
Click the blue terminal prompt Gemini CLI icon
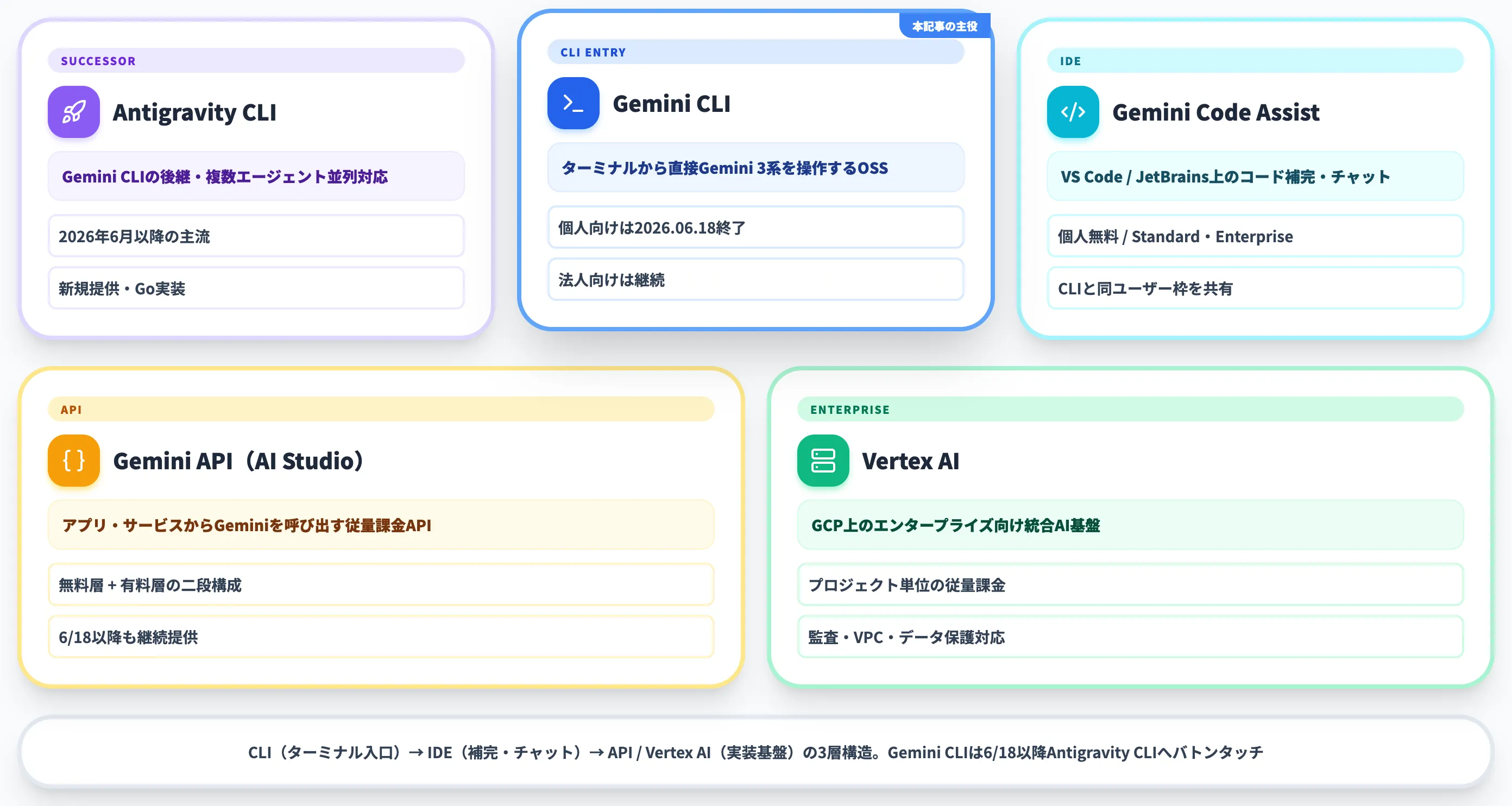[x=573, y=103]
